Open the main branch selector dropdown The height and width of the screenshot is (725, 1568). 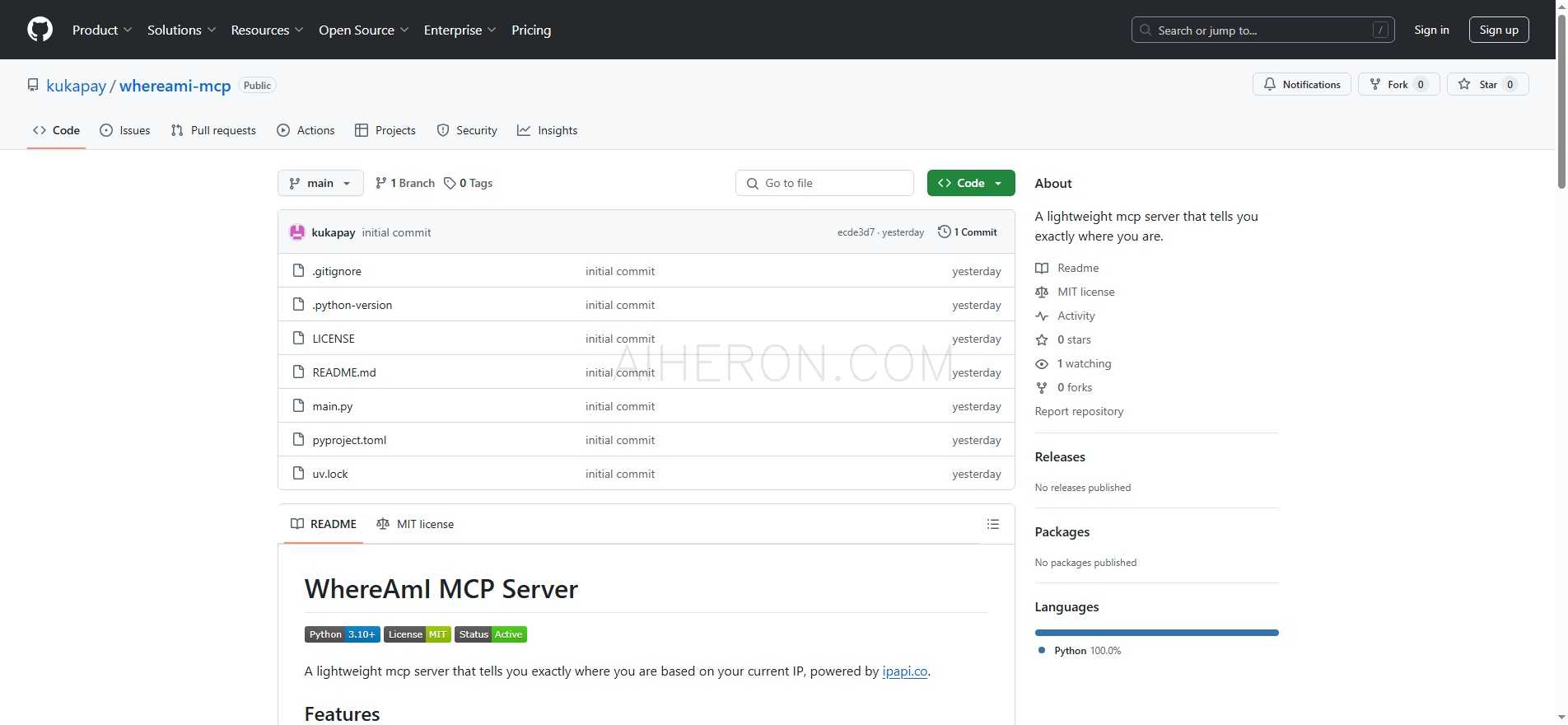pyautogui.click(x=320, y=183)
